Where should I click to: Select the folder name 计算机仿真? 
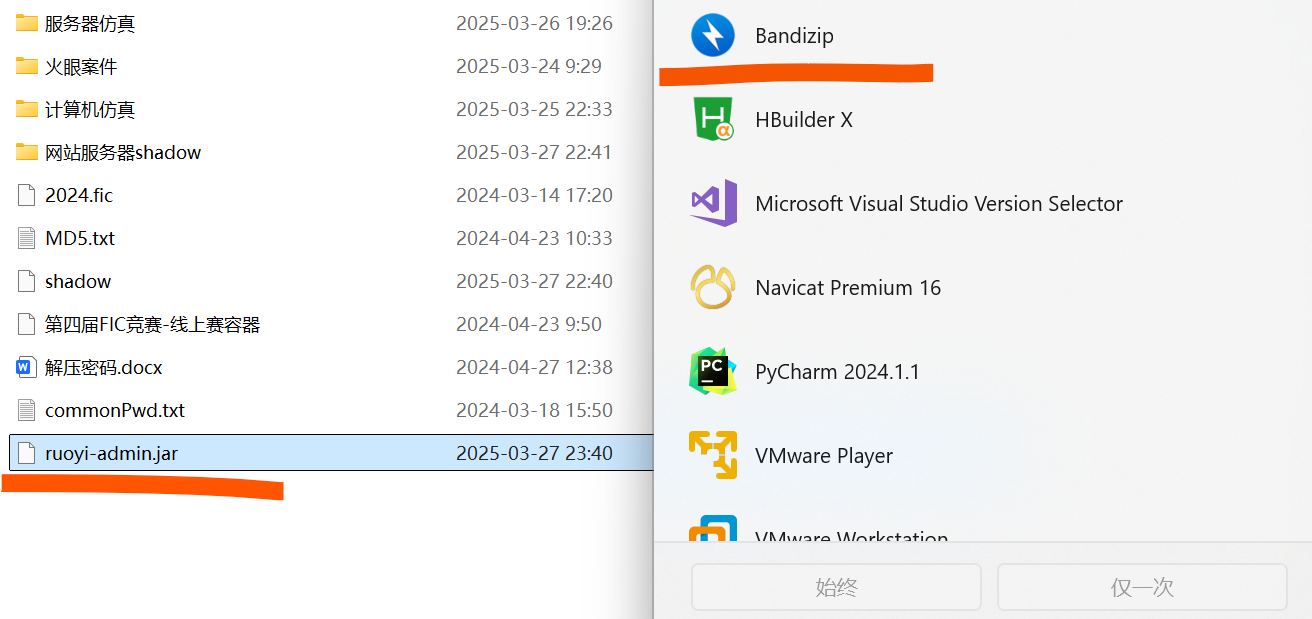tap(90, 109)
